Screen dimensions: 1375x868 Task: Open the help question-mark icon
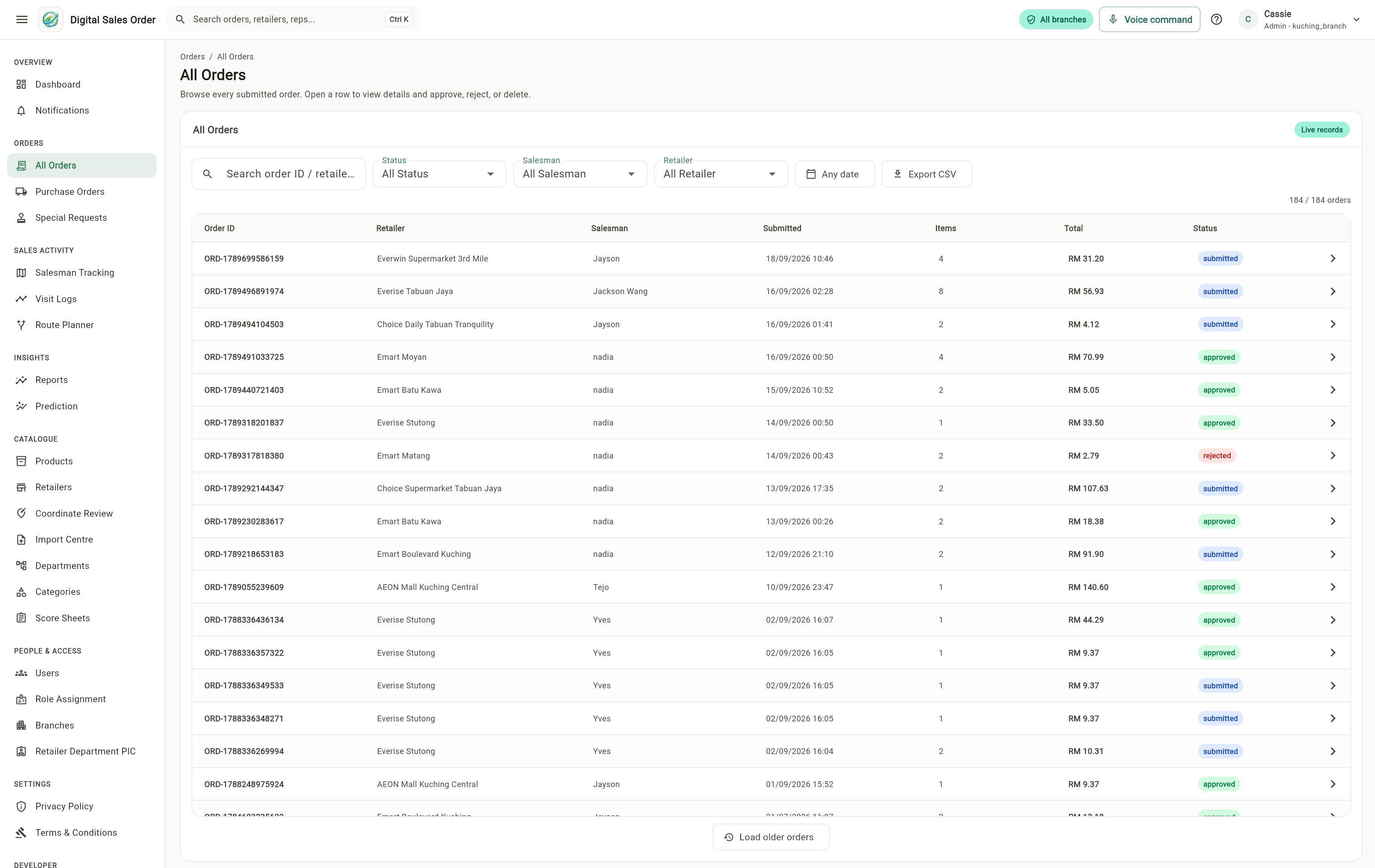click(x=1216, y=19)
